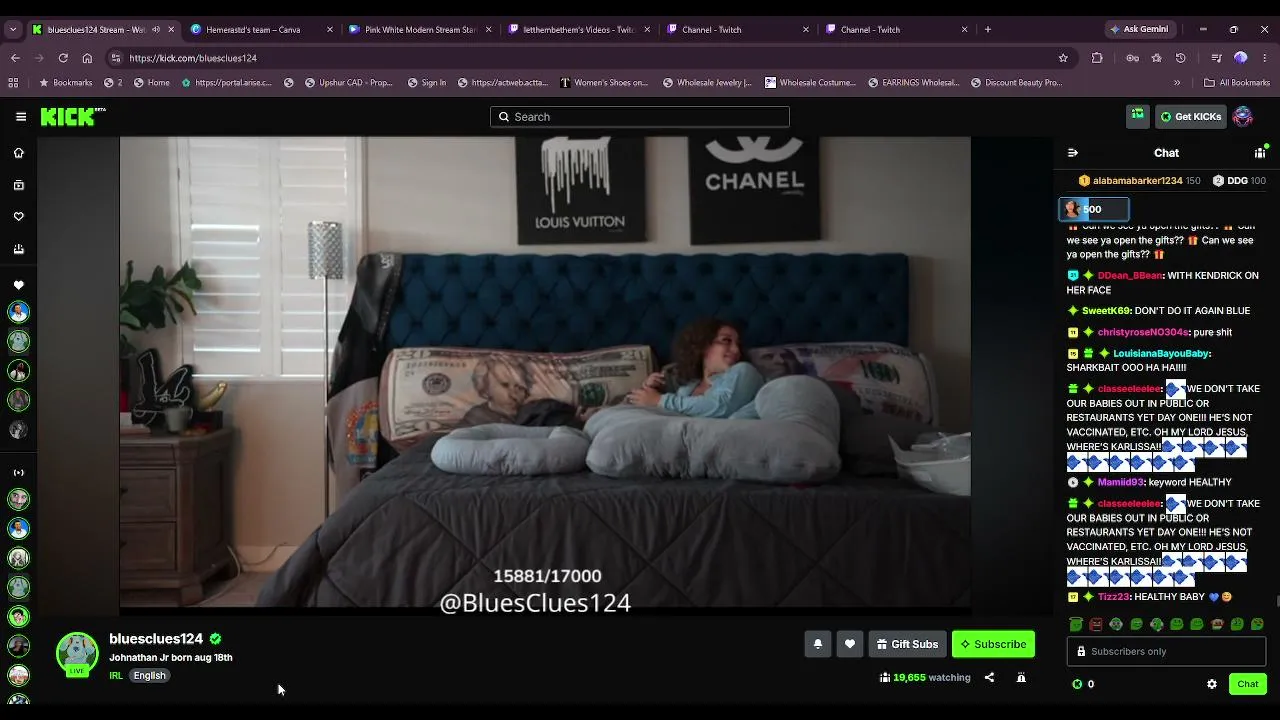Open the Chrome profile avatar
The height and width of the screenshot is (720, 1280).
[x=1241, y=58]
